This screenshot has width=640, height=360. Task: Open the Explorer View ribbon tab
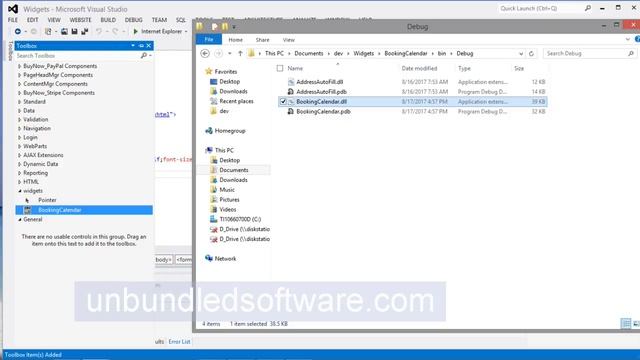point(289,40)
